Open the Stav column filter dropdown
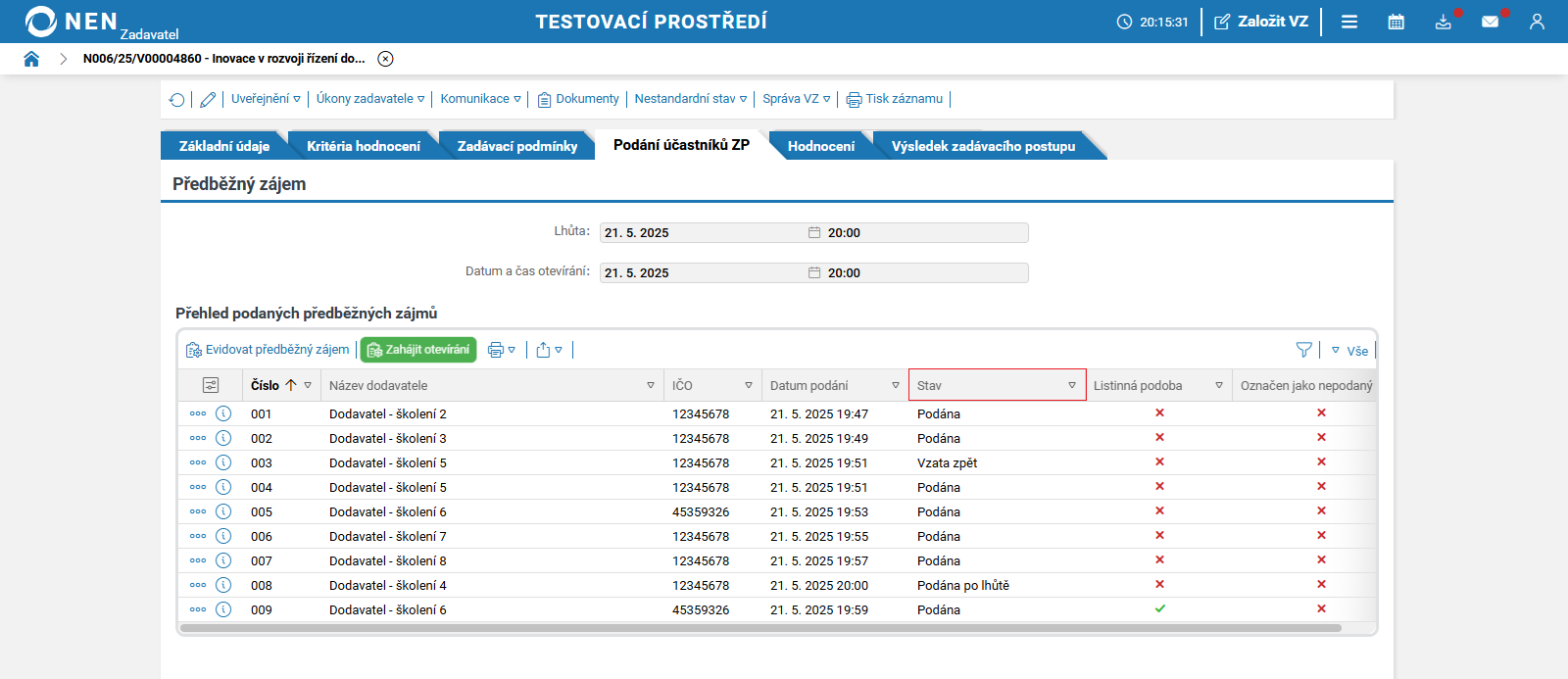This screenshot has height=679, width=1568. [x=1072, y=386]
